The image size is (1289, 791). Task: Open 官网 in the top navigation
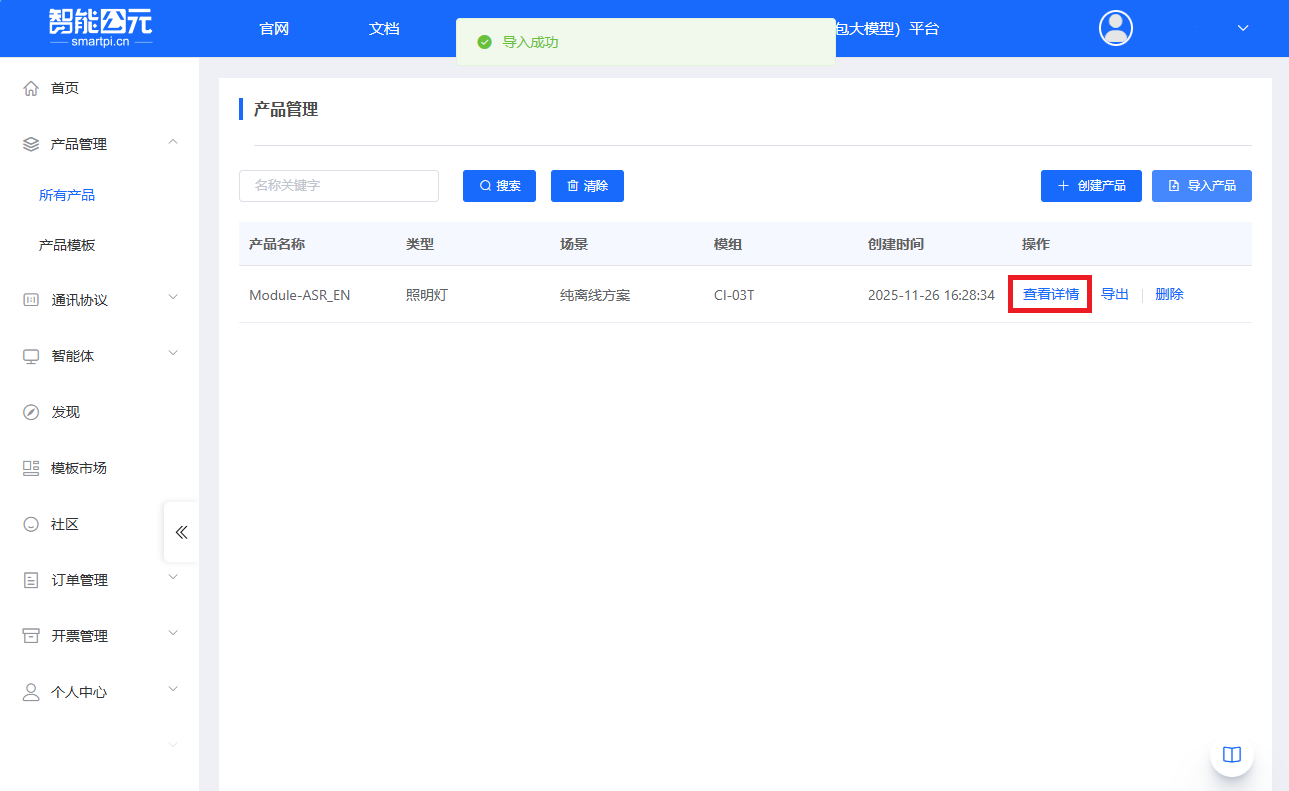274,28
